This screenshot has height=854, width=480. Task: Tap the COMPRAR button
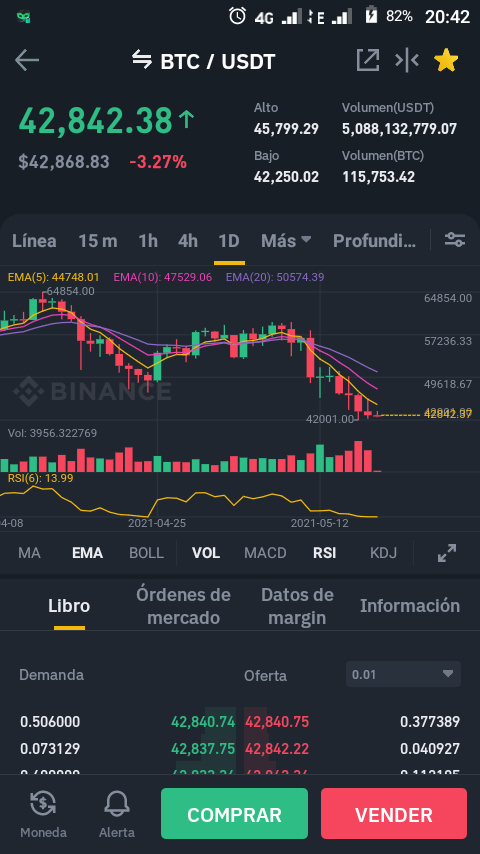click(x=234, y=814)
